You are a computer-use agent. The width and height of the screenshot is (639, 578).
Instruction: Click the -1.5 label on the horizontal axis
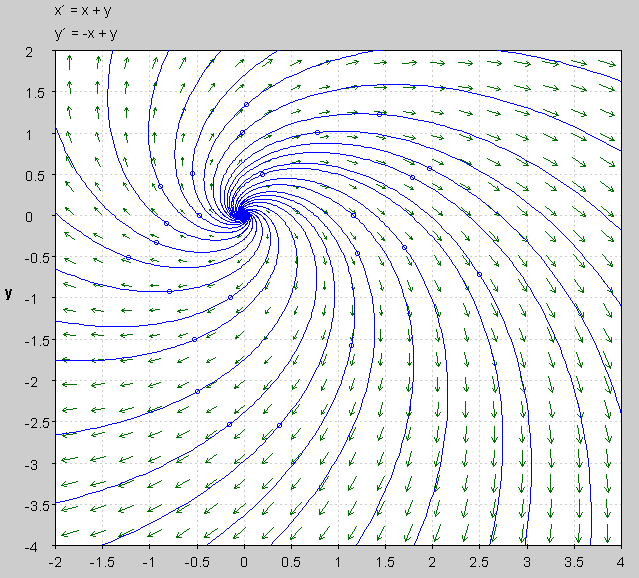click(x=102, y=563)
